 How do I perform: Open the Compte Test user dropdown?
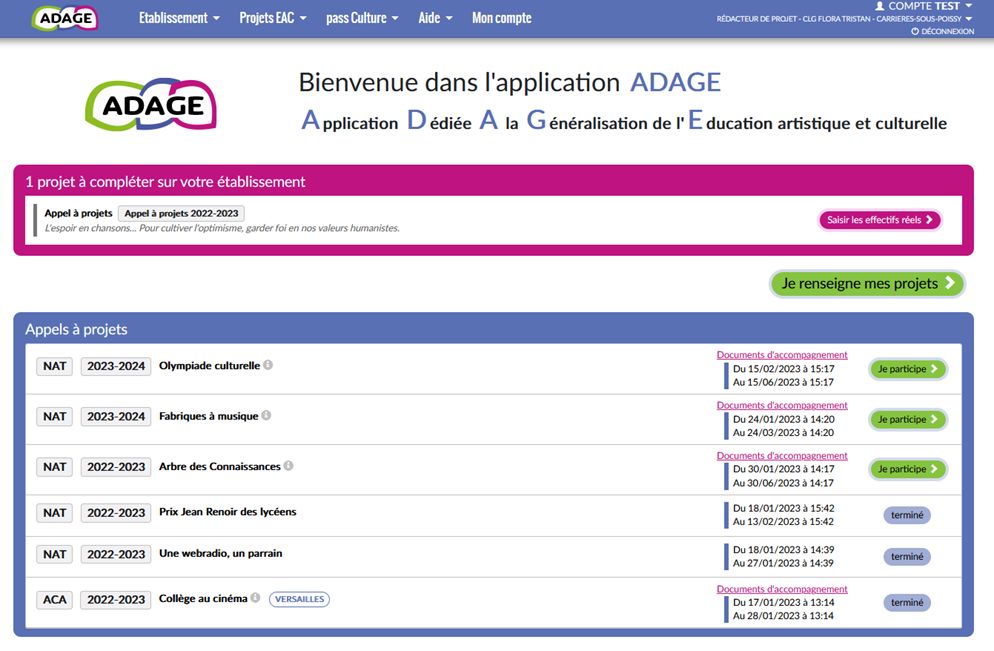click(x=923, y=6)
